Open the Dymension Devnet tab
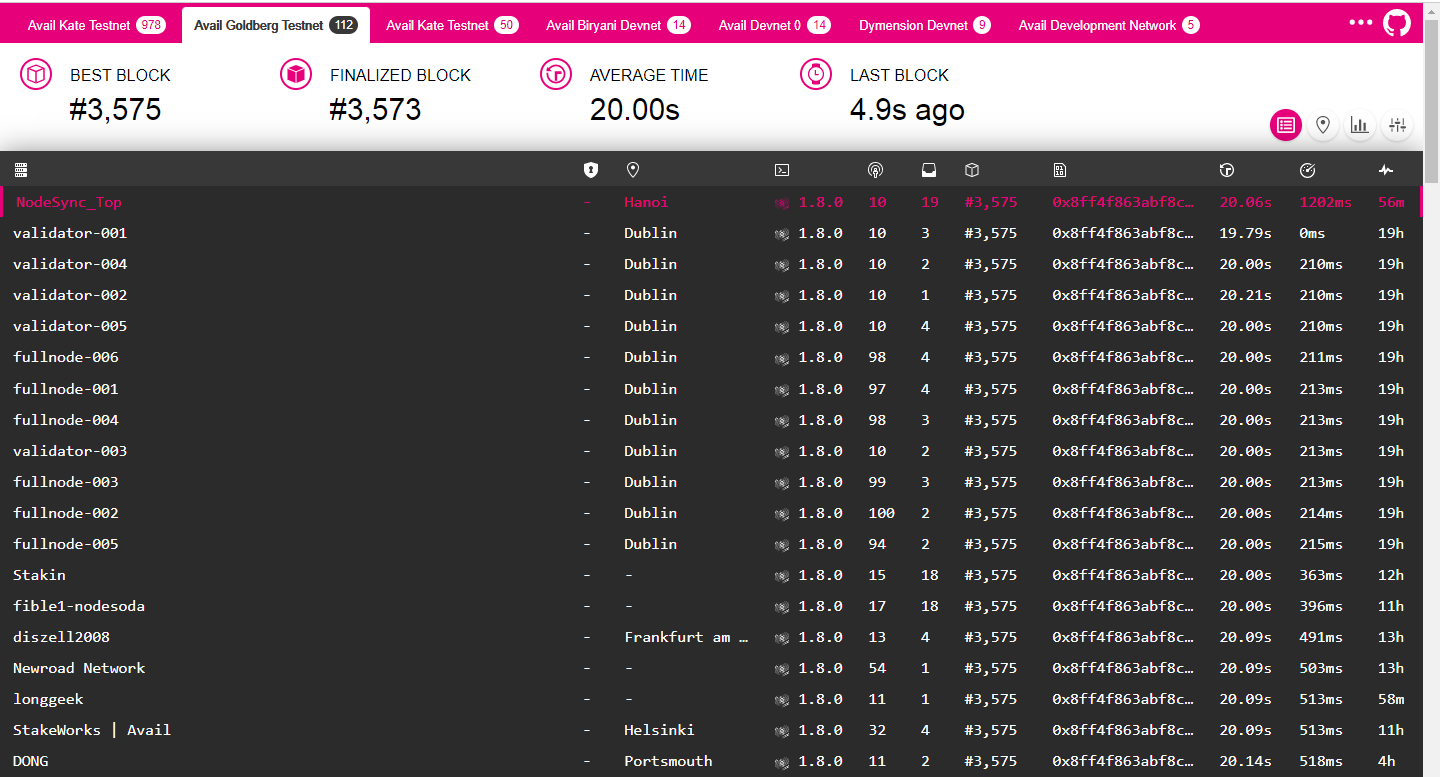Screen dimensions: 1440x777 (x=924, y=25)
